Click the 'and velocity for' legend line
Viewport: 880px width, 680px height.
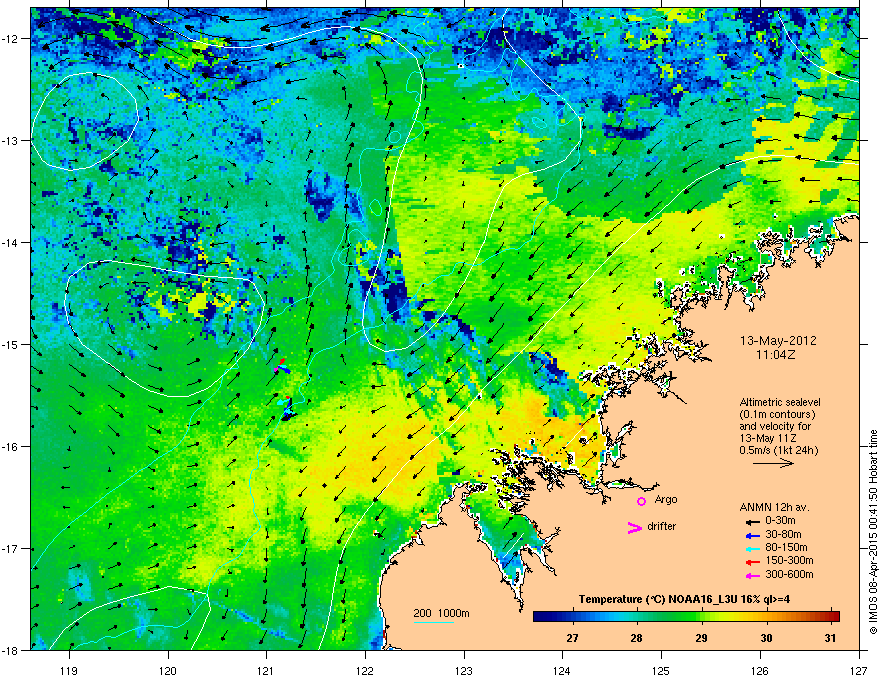click(774, 426)
